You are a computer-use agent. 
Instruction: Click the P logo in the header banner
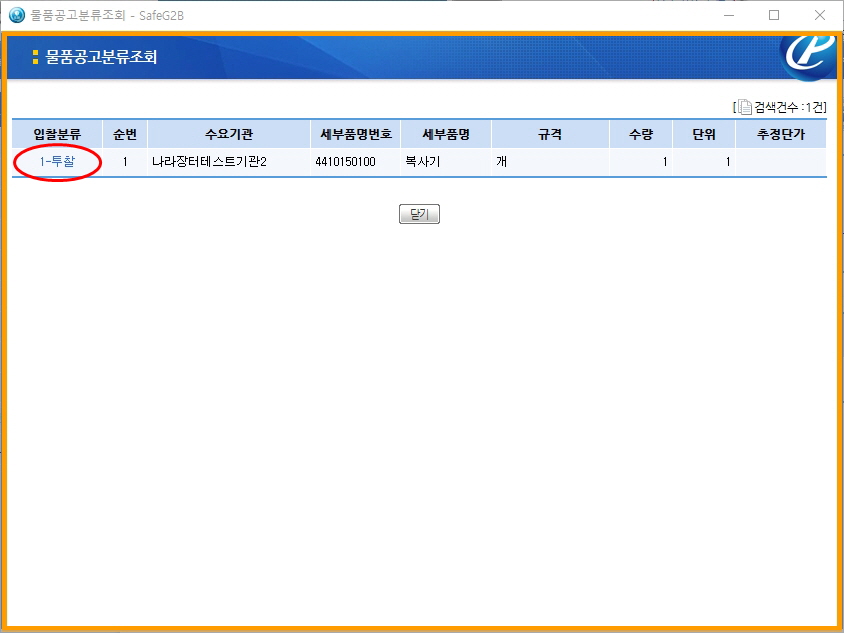pos(809,57)
